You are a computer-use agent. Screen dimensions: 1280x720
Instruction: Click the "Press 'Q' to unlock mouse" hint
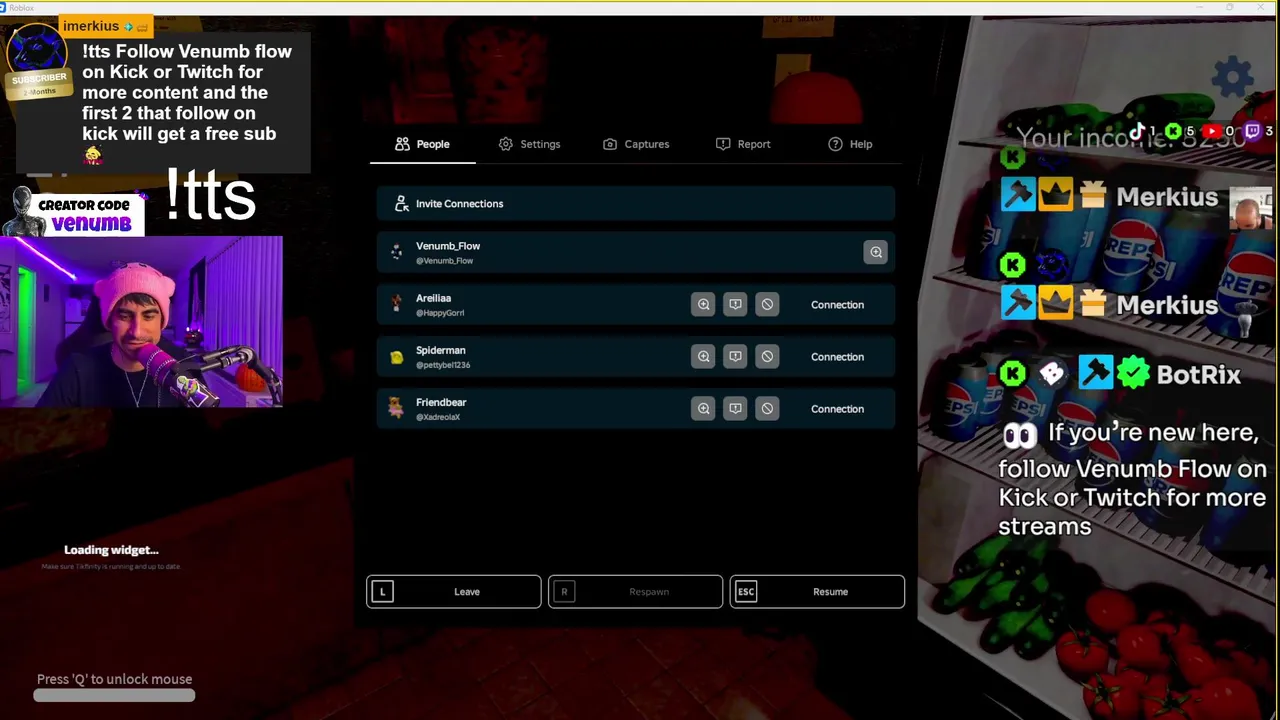114,679
